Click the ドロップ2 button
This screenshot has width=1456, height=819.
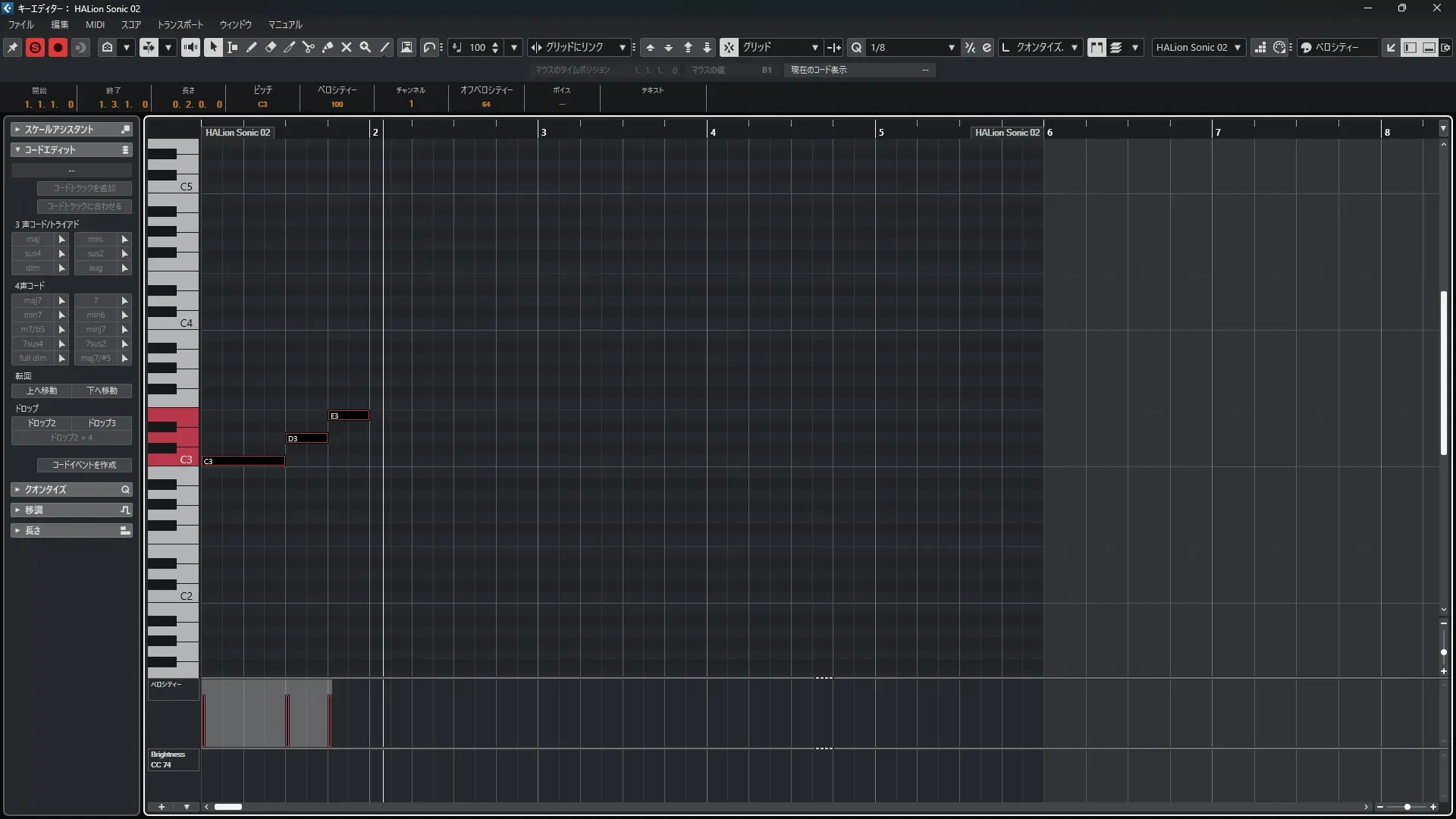42,423
